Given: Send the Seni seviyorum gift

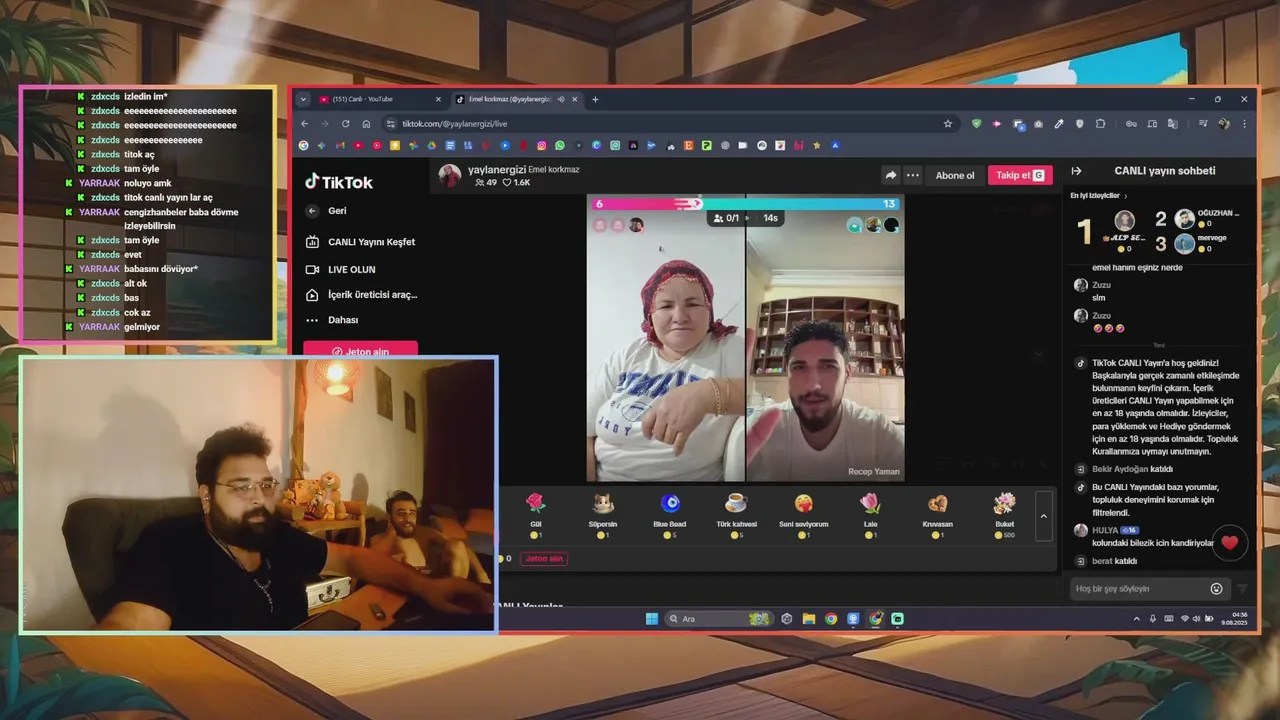Looking at the screenshot, I should tap(804, 515).
